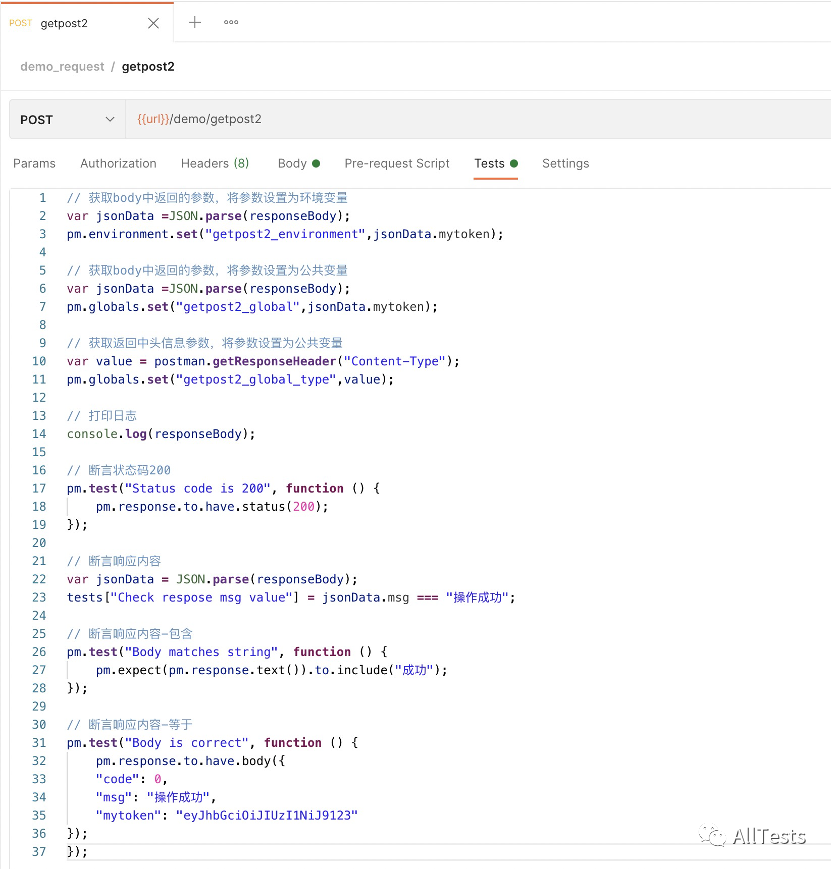
Task: Open a new request tab with plus icon
Action: [x=195, y=22]
